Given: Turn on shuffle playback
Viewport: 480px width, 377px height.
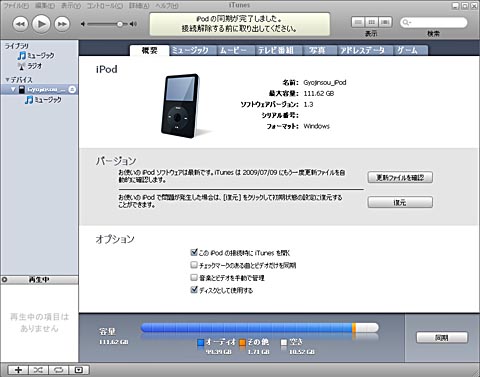Looking at the screenshot, I should click(x=38, y=370).
